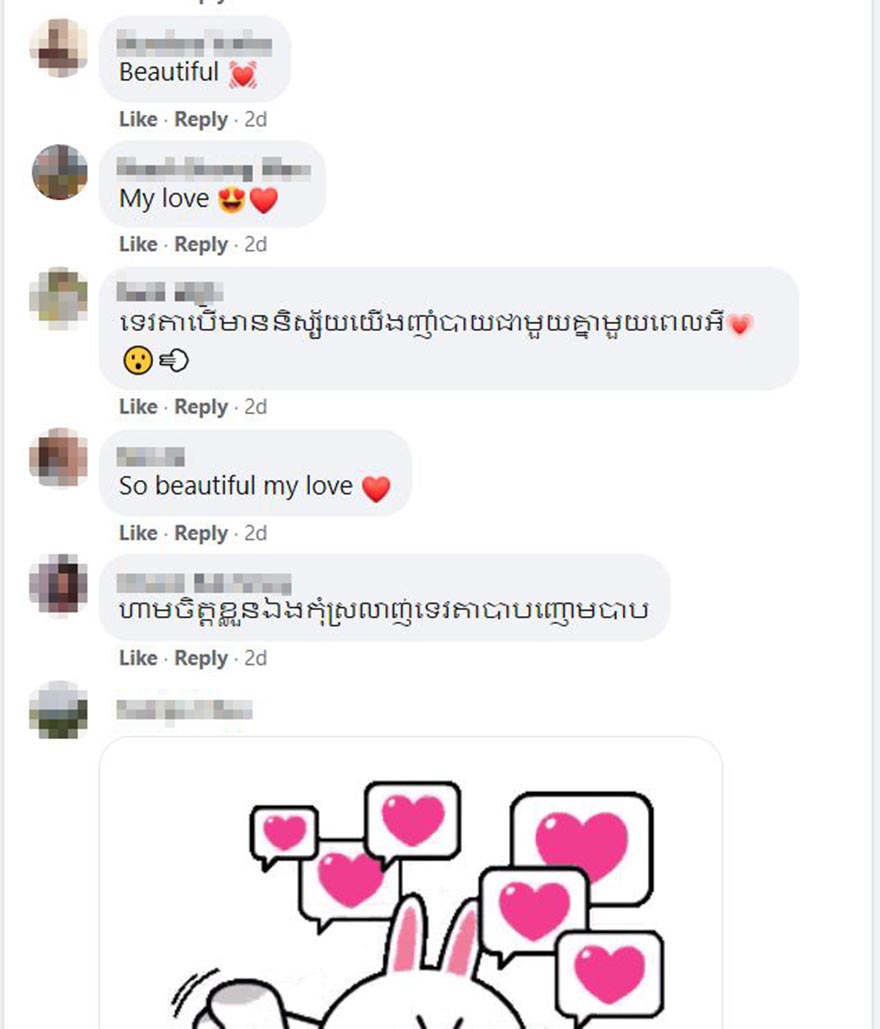Reply to the "Beautiful" comment
Image resolution: width=880 pixels, height=1029 pixels.
[201, 119]
